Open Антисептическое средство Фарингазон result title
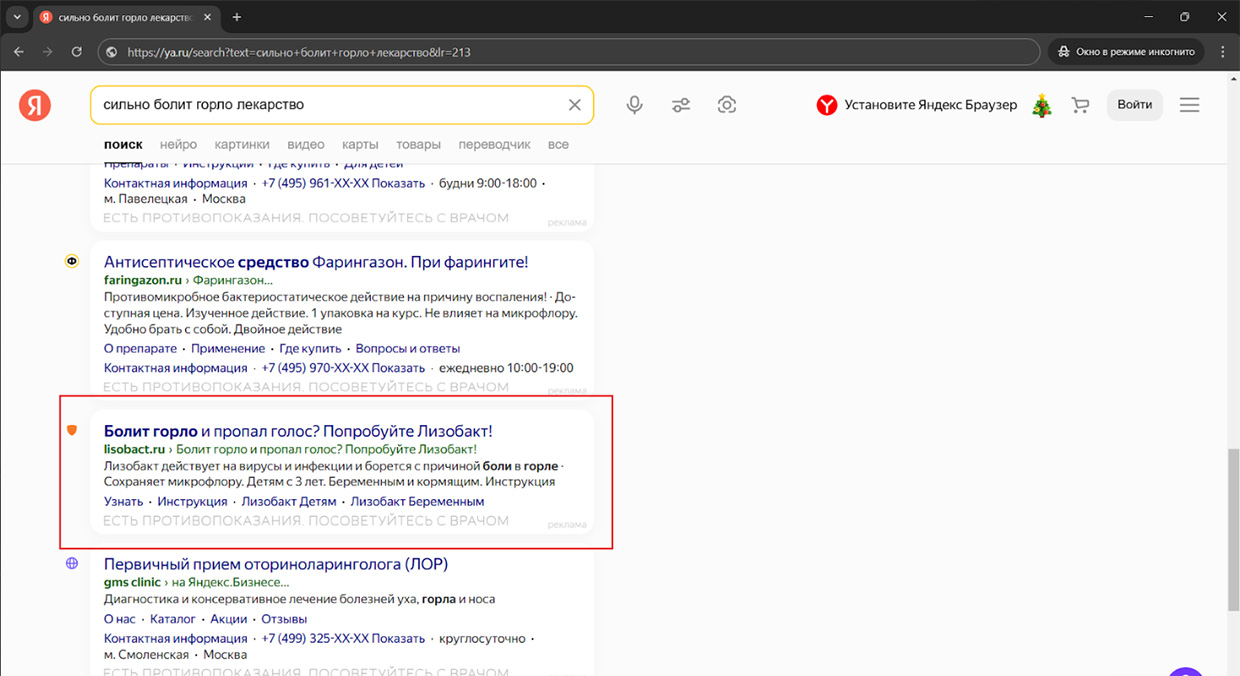The image size is (1240, 676). 316,262
